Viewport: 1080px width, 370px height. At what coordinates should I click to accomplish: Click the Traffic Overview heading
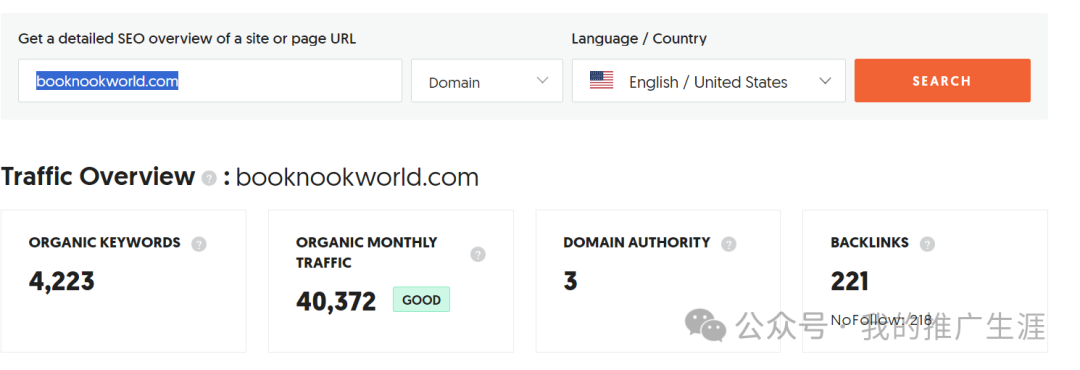(x=98, y=177)
